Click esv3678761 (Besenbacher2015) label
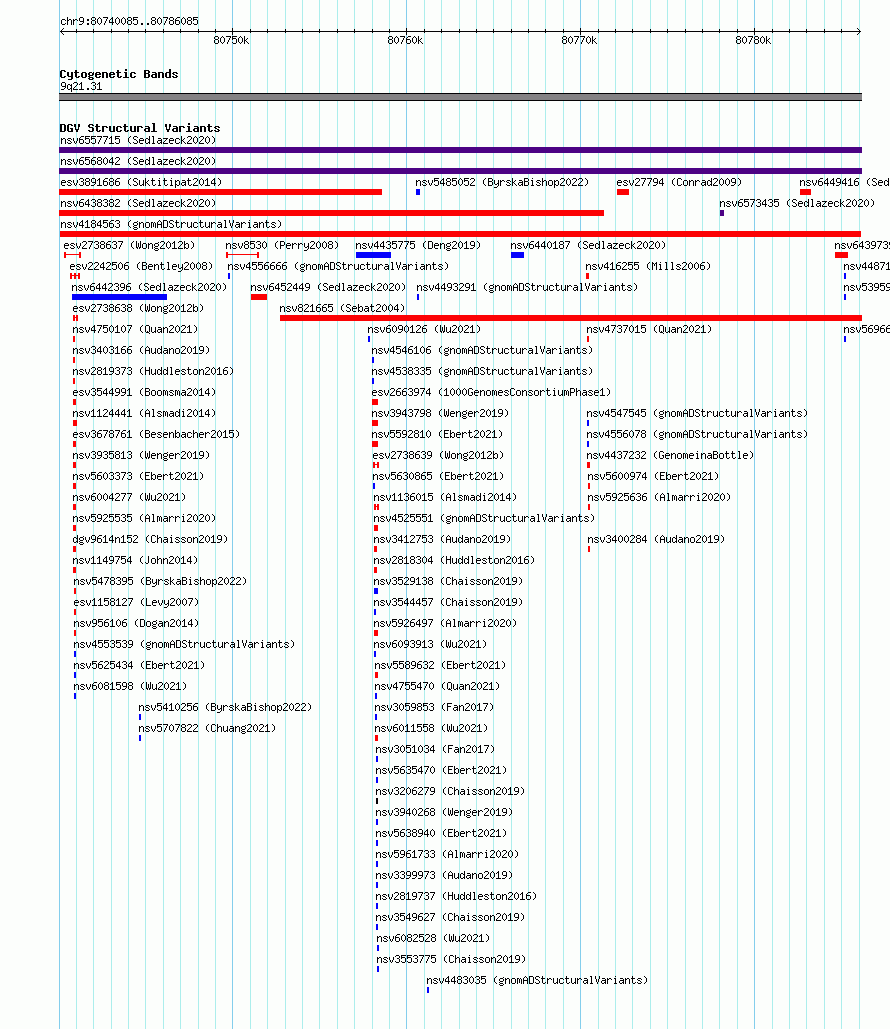The height and width of the screenshot is (1029, 890). coord(156,434)
